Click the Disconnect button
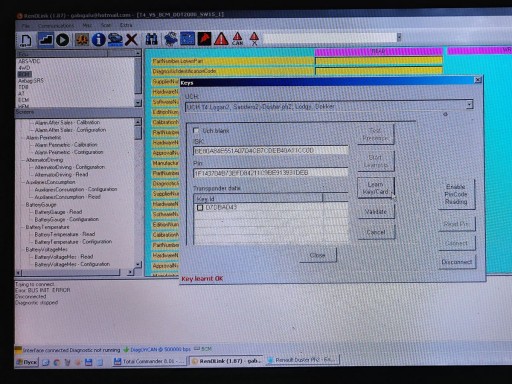 click(457, 262)
